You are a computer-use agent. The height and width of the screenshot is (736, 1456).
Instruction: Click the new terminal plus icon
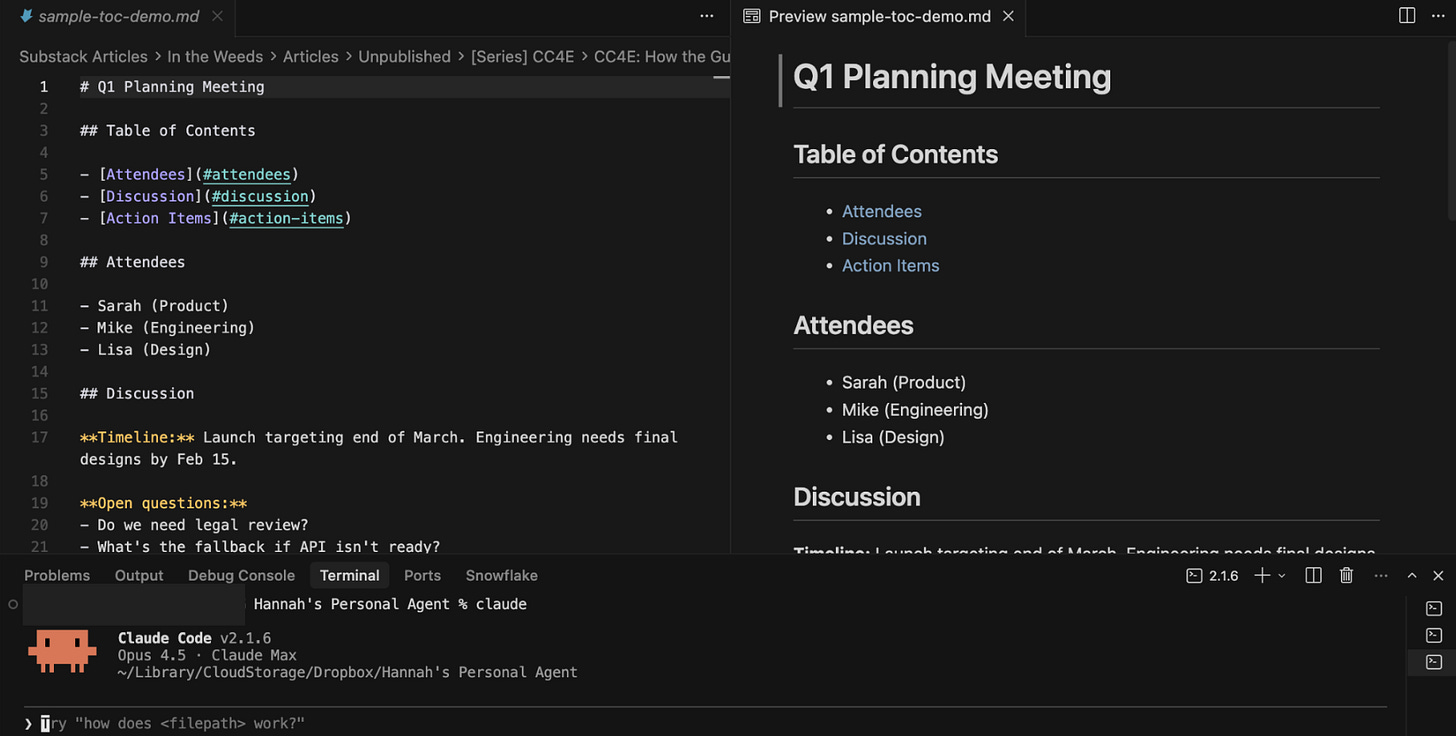coord(1262,575)
